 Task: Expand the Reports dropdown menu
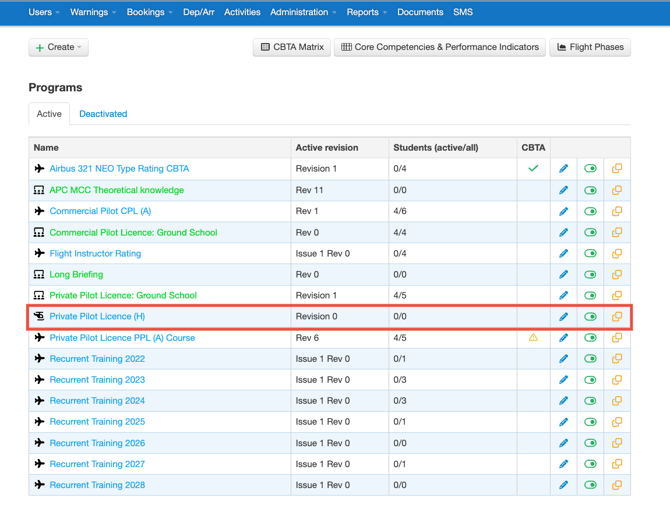[366, 12]
